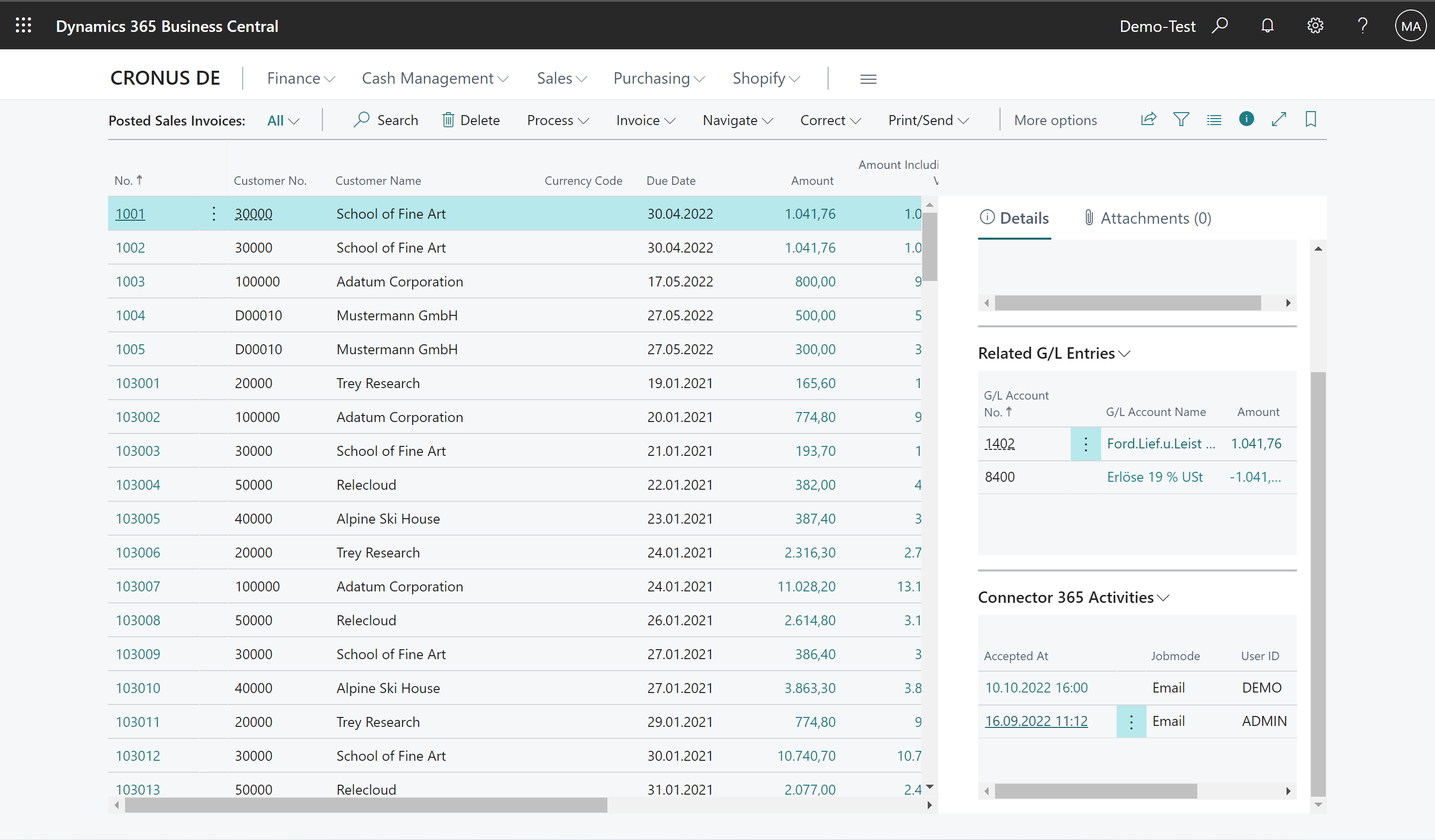Viewport: 1435px width, 840px height.
Task: Open the hamburger navigation menu icon
Action: point(868,79)
